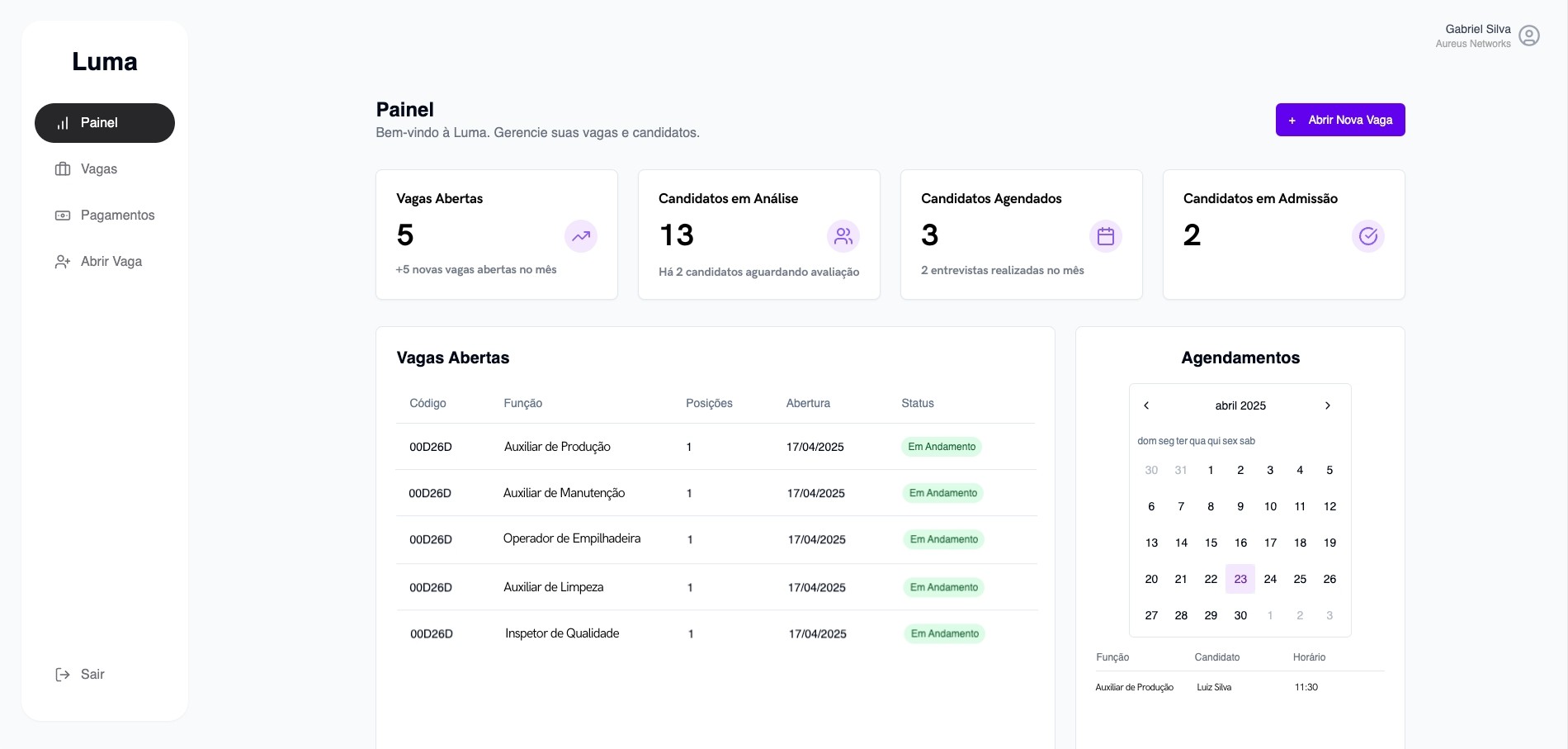Click the Luma logo
This screenshot has width=1568, height=749.
pos(105,62)
